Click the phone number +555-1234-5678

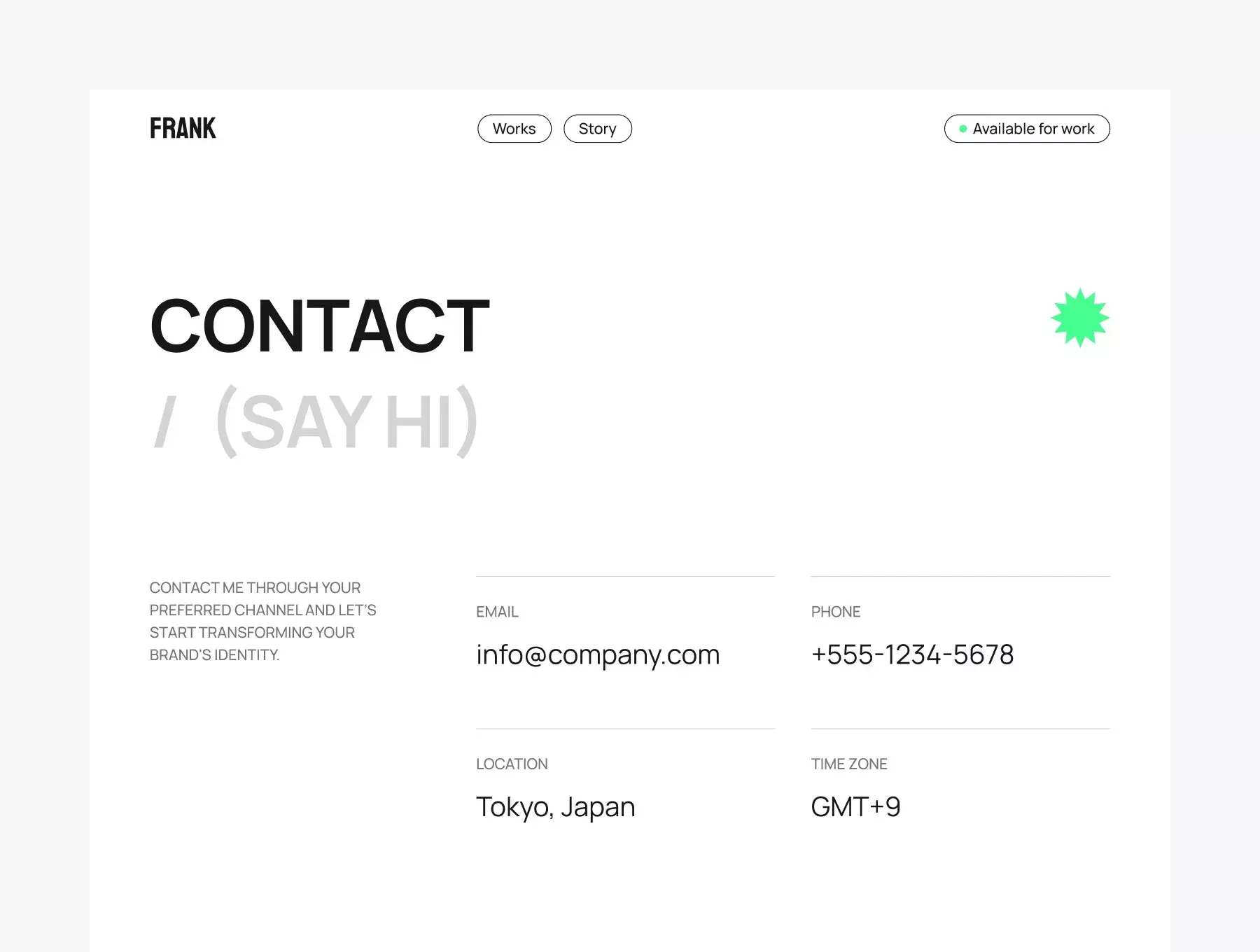click(912, 654)
